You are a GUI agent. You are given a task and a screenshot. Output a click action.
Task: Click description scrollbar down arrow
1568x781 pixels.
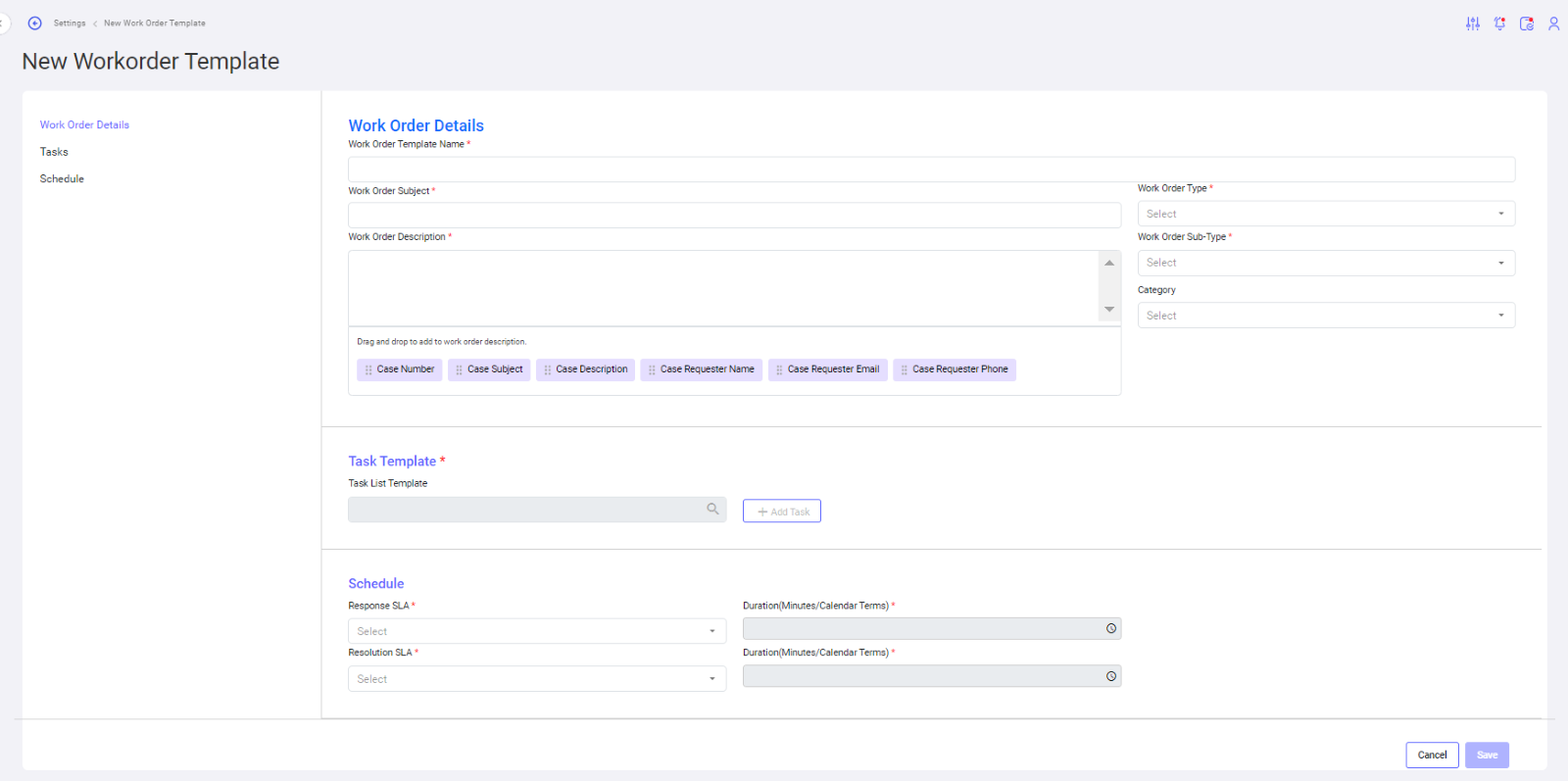pos(1109,310)
